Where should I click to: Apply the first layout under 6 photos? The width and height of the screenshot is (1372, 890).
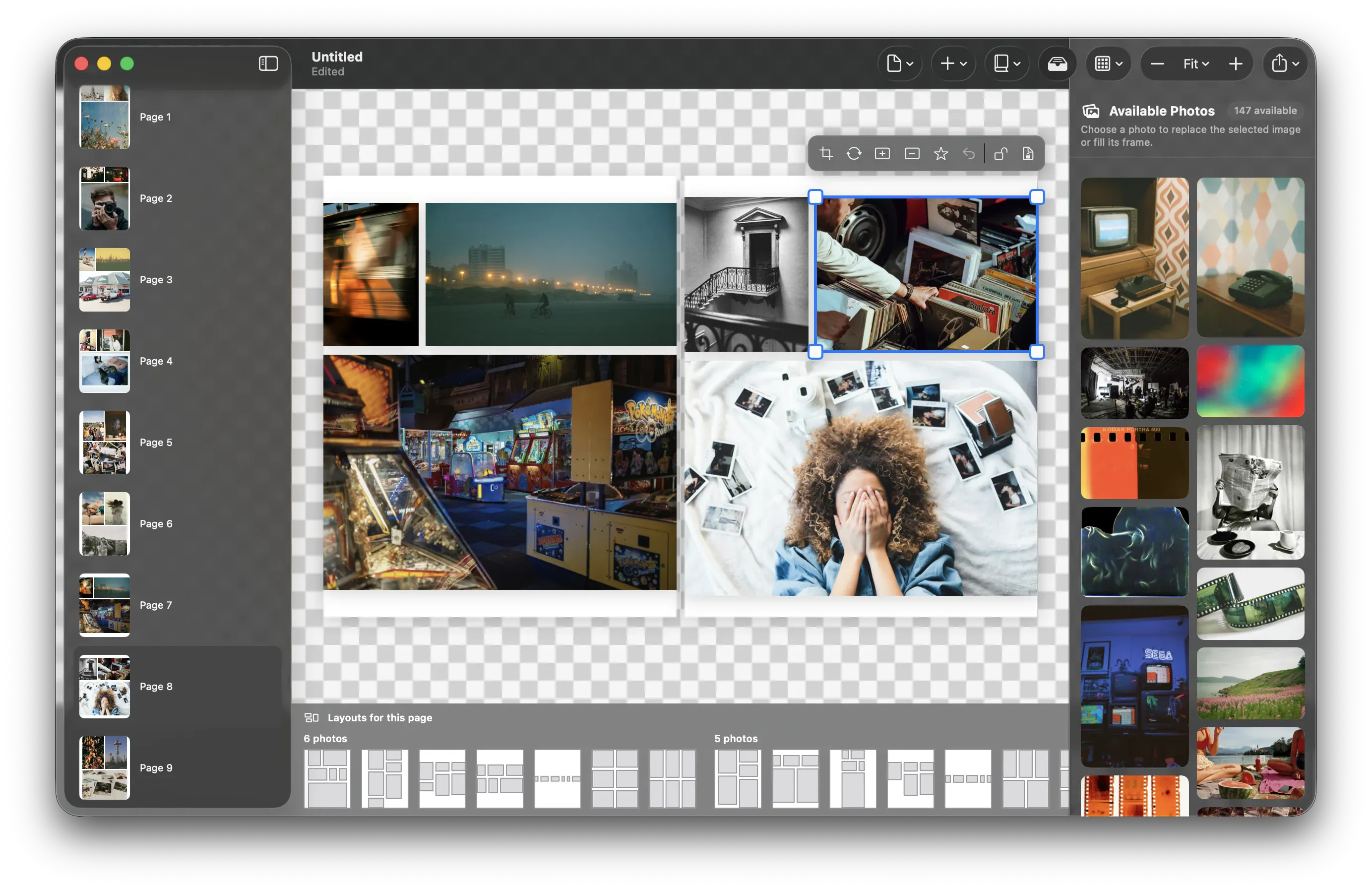point(327,778)
